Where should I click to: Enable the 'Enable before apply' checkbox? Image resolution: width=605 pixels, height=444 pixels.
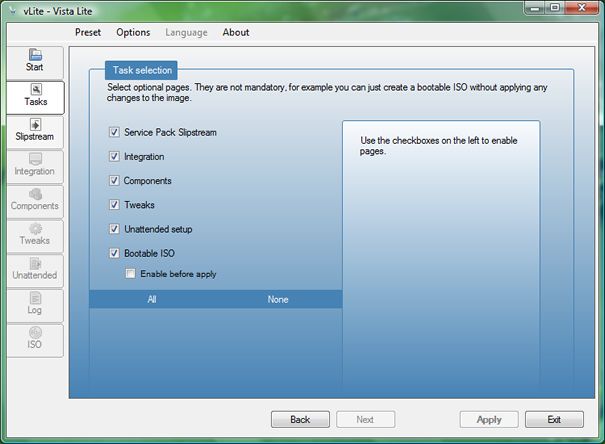[130, 273]
